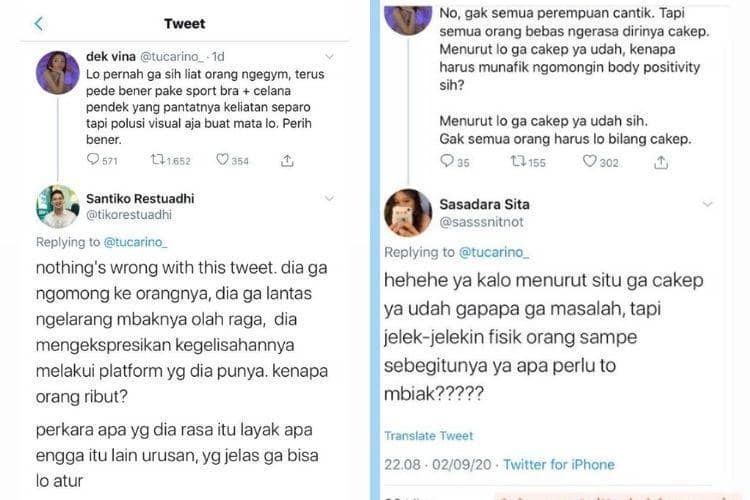
Task: Like dek vina's tweet with the heart
Action: [222, 160]
